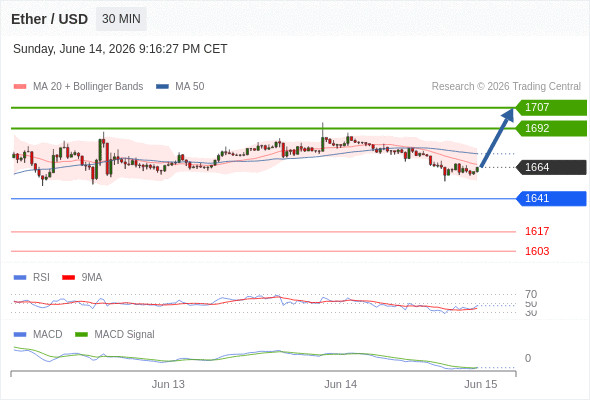This screenshot has width=590, height=400.
Task: Click the blue RSI legend icon
Action: [20, 278]
